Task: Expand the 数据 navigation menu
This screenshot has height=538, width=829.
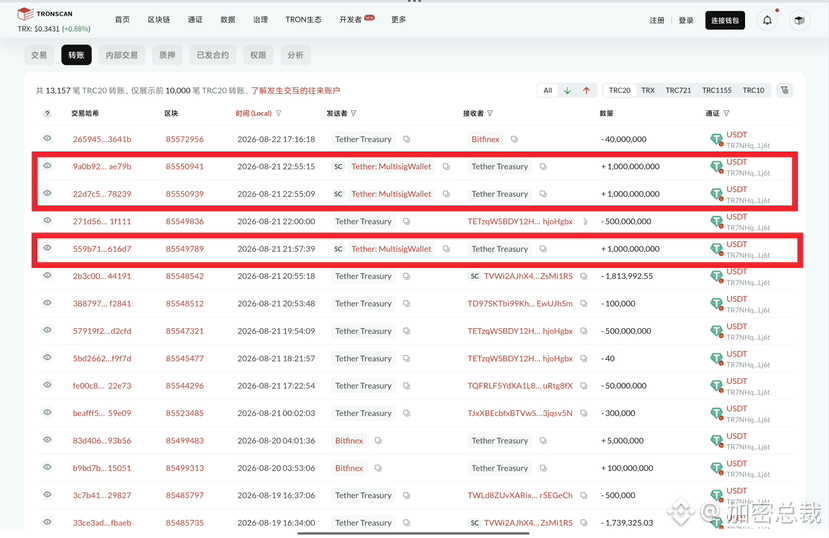Action: (228, 20)
